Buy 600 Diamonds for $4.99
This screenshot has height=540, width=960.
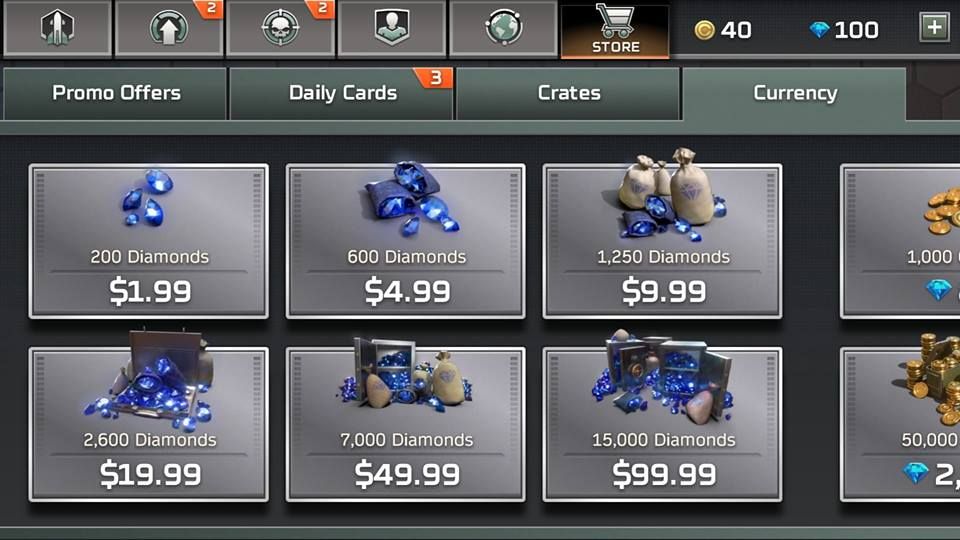[406, 241]
